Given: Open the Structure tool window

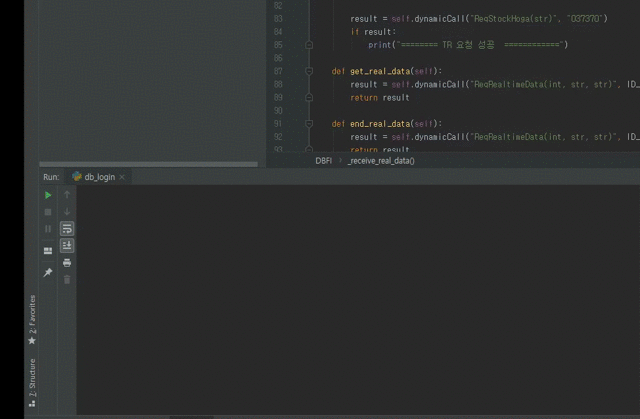Looking at the screenshot, I should pos(32,383).
